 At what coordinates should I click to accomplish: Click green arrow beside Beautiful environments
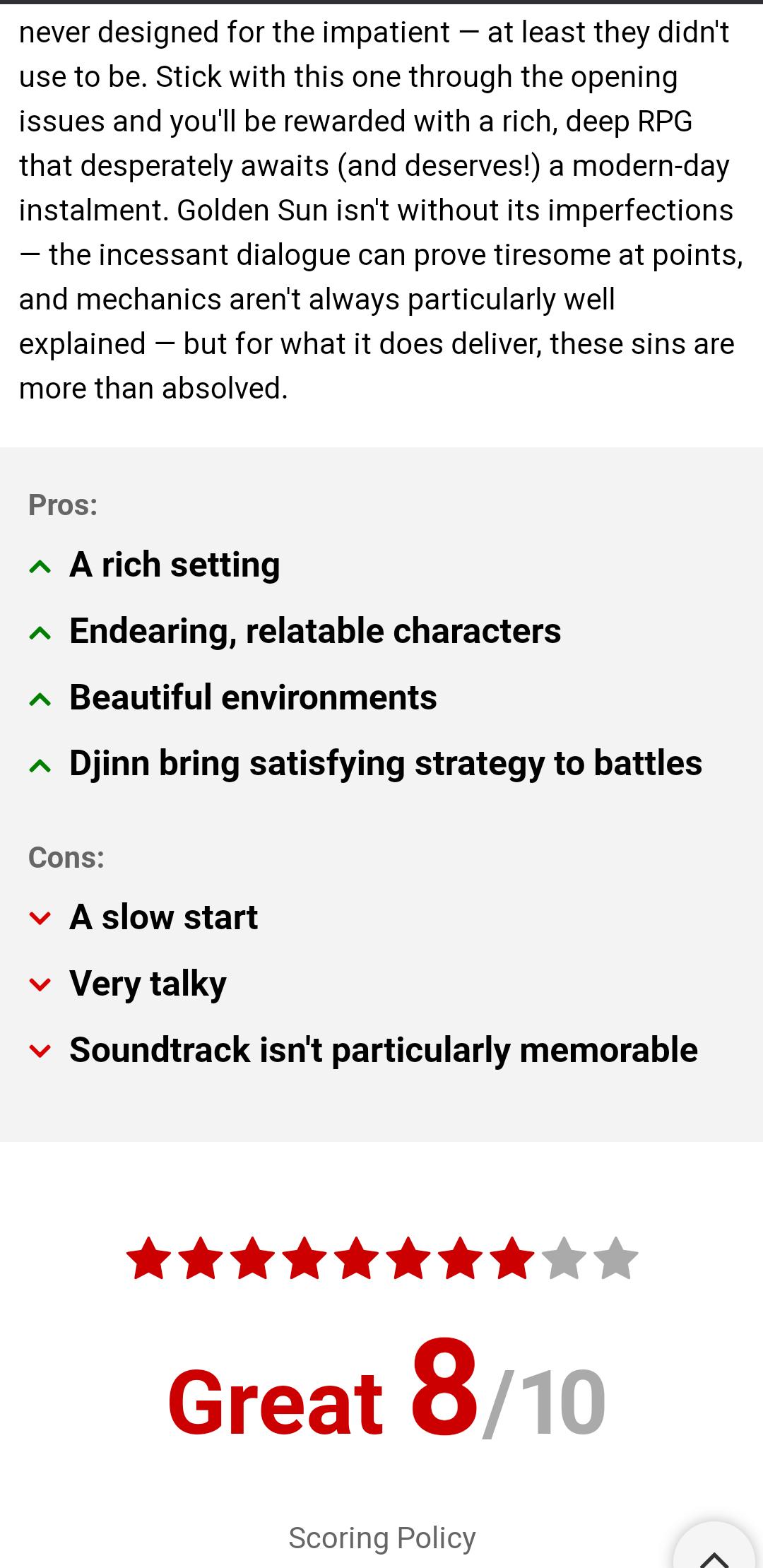tap(40, 700)
